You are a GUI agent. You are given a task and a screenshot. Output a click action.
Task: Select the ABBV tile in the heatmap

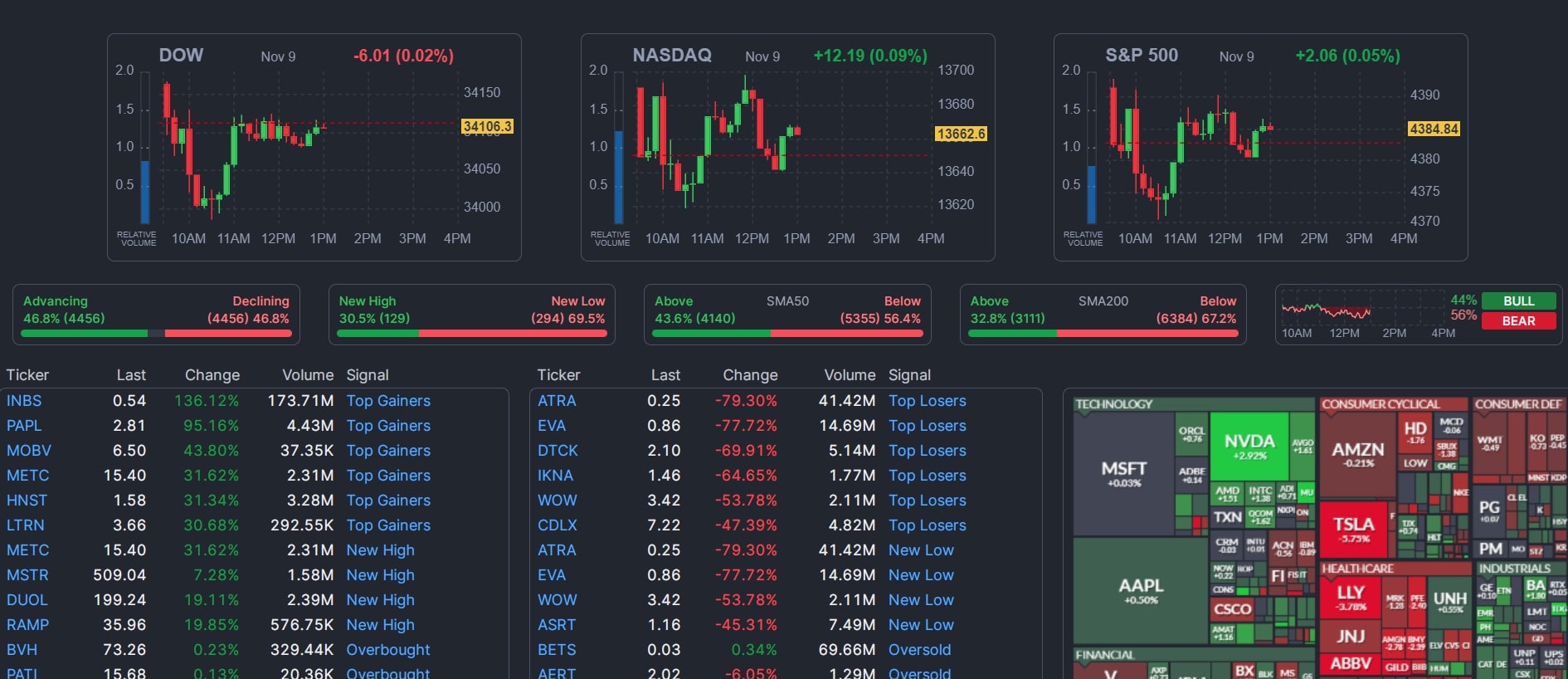click(x=1351, y=664)
